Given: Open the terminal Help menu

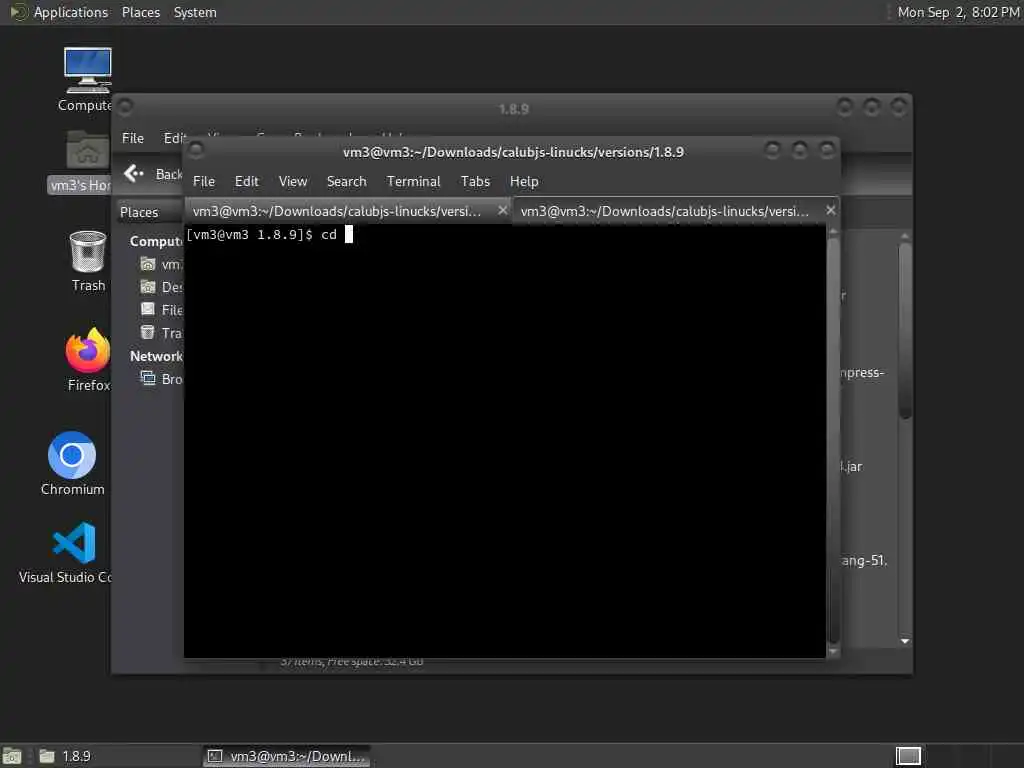Looking at the screenshot, I should pos(524,181).
